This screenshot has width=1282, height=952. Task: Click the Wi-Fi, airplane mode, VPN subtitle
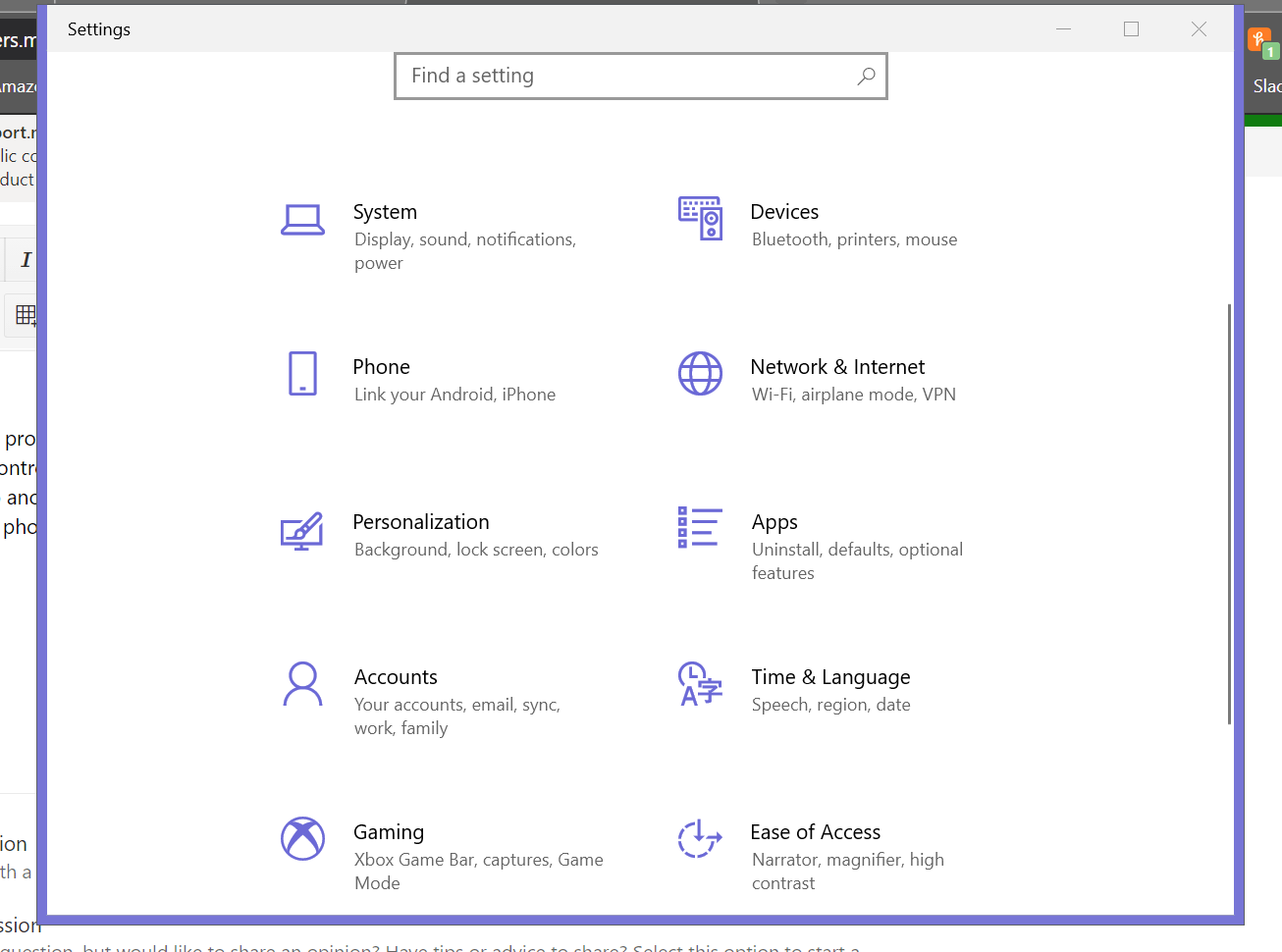tap(853, 394)
